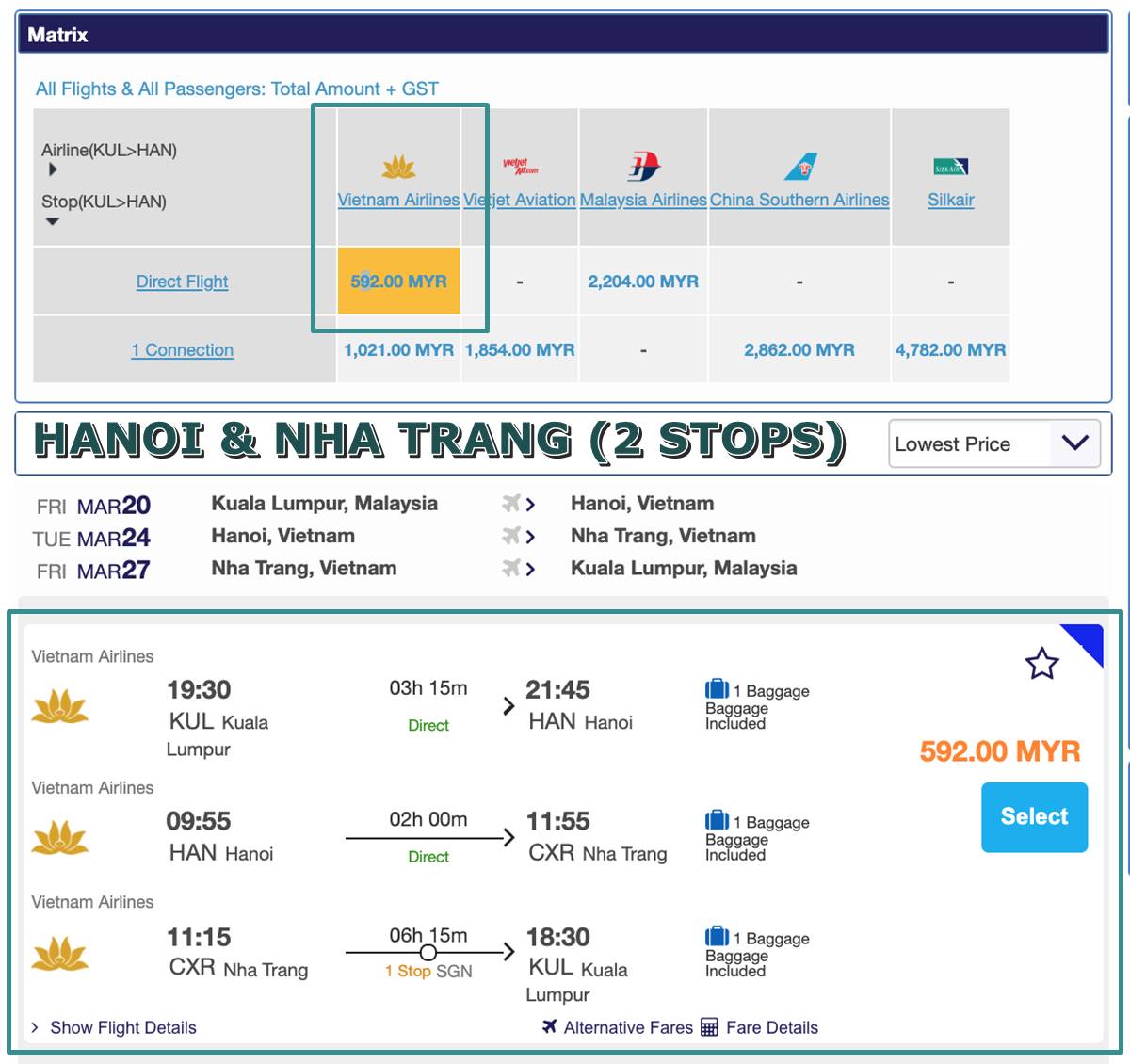Click the 03h 15m duration label
The height and width of the screenshot is (1064, 1130).
(x=428, y=688)
